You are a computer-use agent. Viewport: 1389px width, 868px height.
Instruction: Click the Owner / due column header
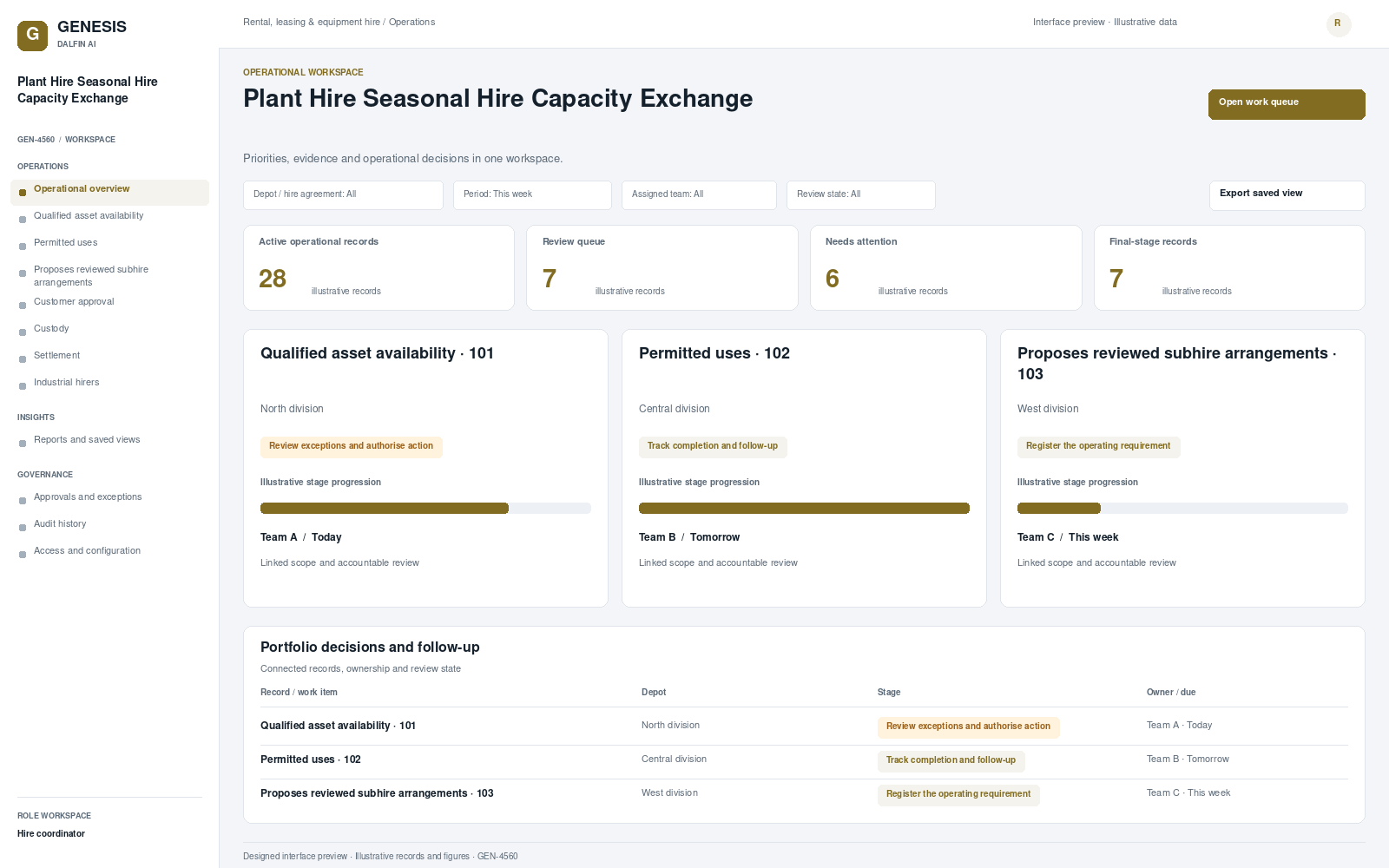pos(1171,693)
